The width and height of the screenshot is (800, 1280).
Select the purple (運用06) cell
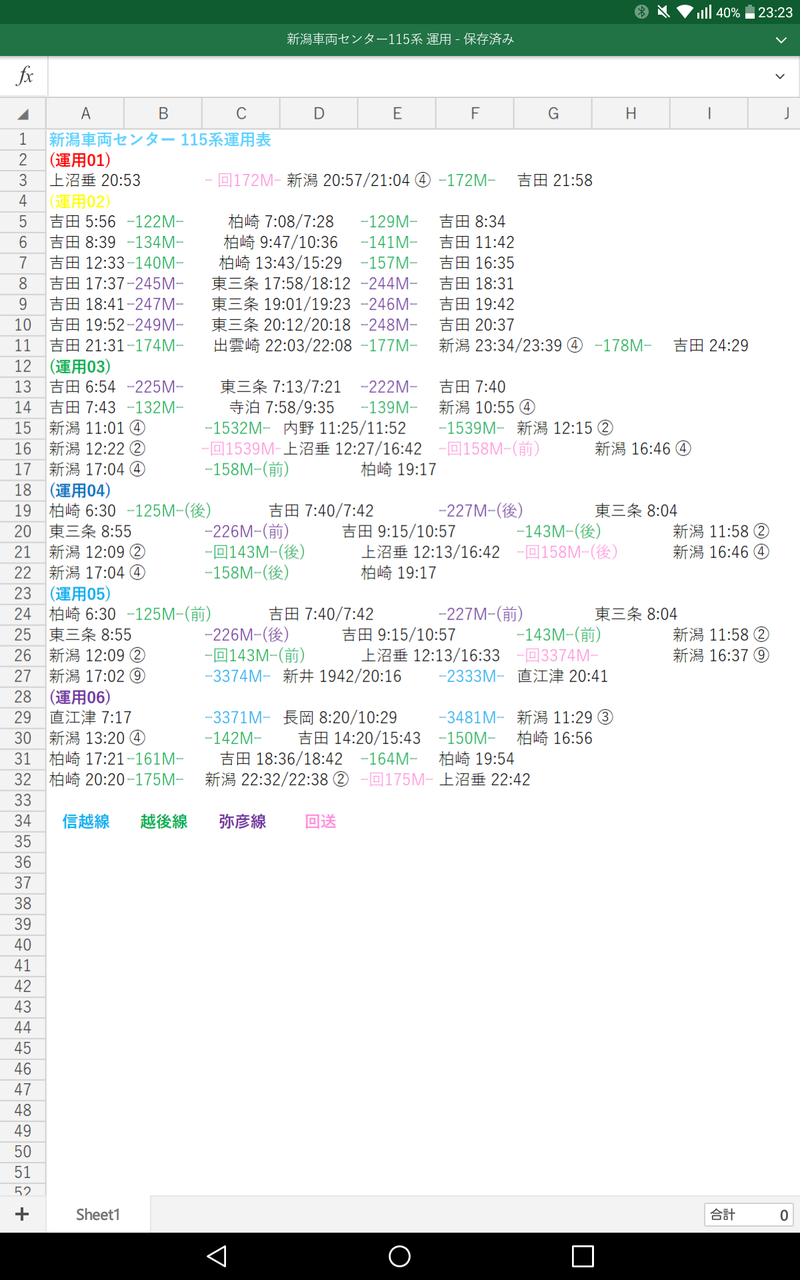(x=80, y=697)
